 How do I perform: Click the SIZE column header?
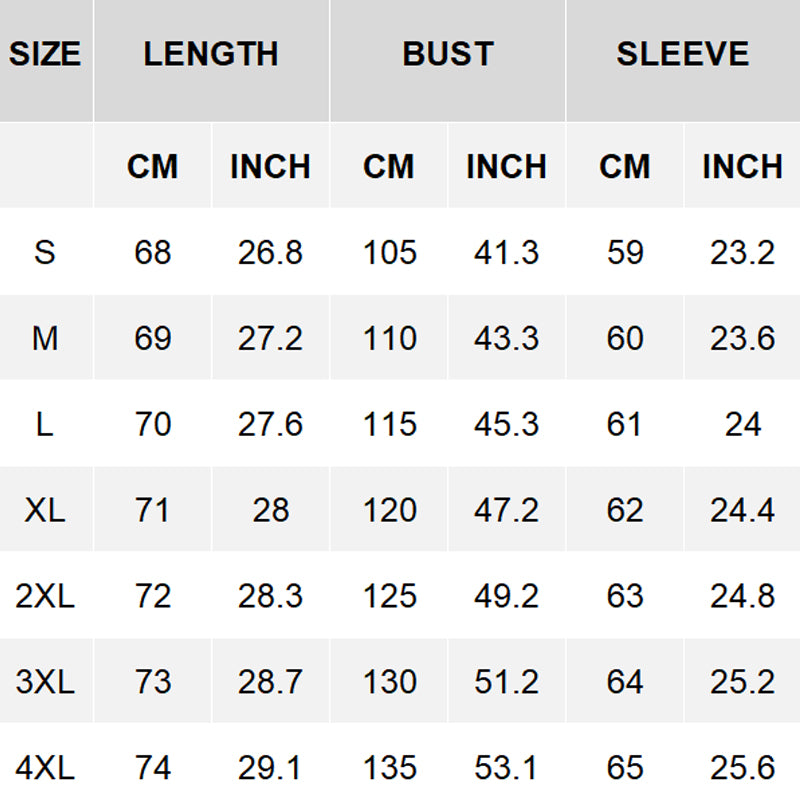click(x=45, y=54)
